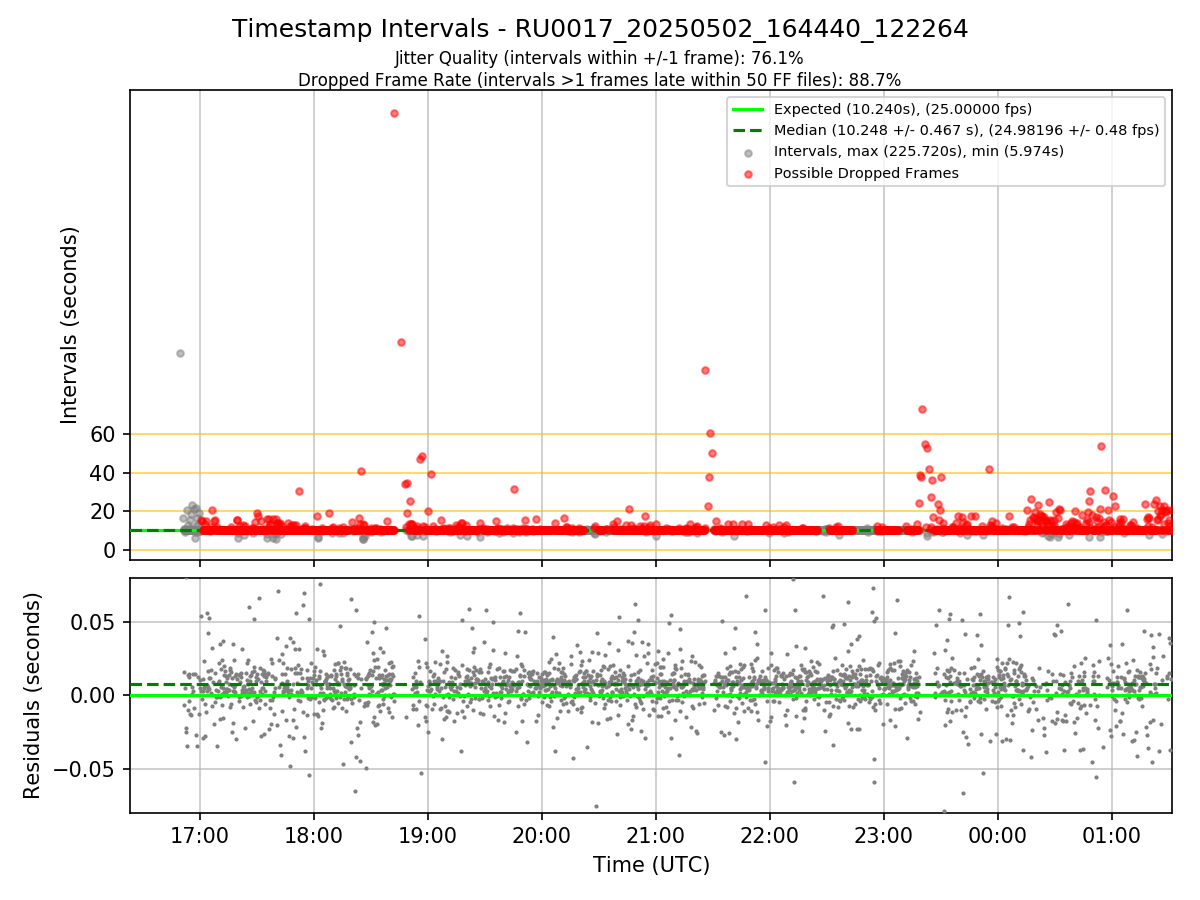
Task: Click the y-axis tick label '40'
Action: coord(104,473)
